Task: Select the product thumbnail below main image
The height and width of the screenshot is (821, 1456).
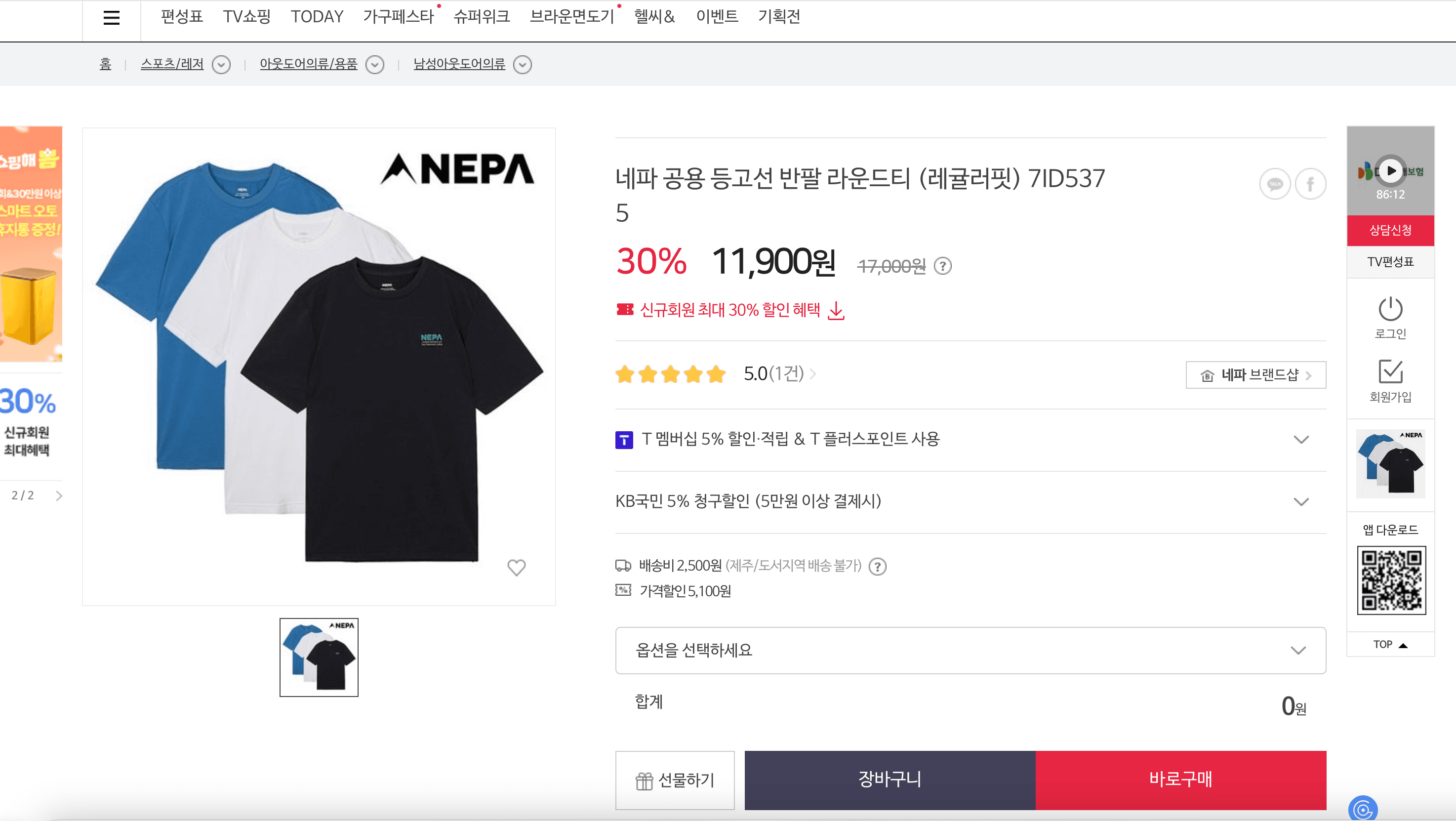Action: [319, 657]
